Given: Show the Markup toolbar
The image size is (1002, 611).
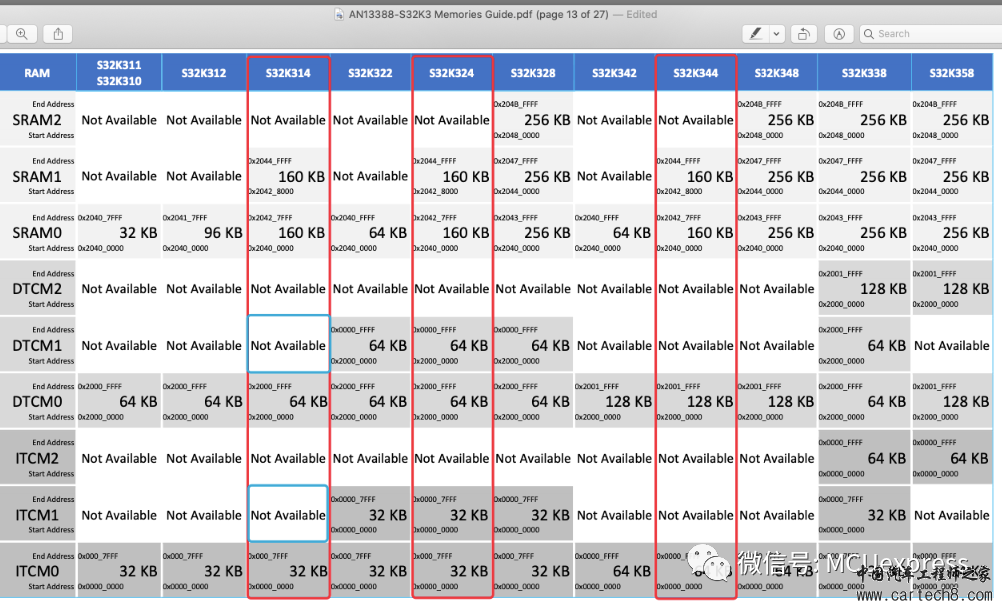Looking at the screenshot, I should (839, 34).
